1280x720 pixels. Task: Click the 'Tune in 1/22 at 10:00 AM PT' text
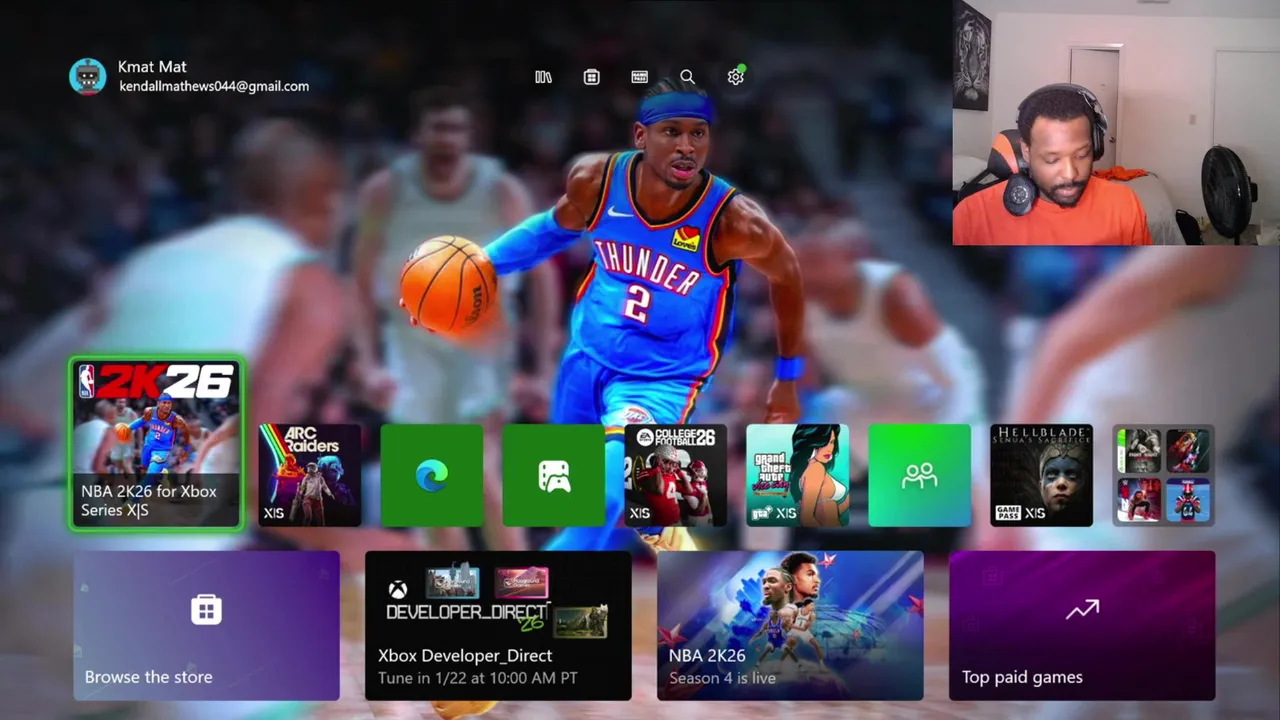(478, 678)
